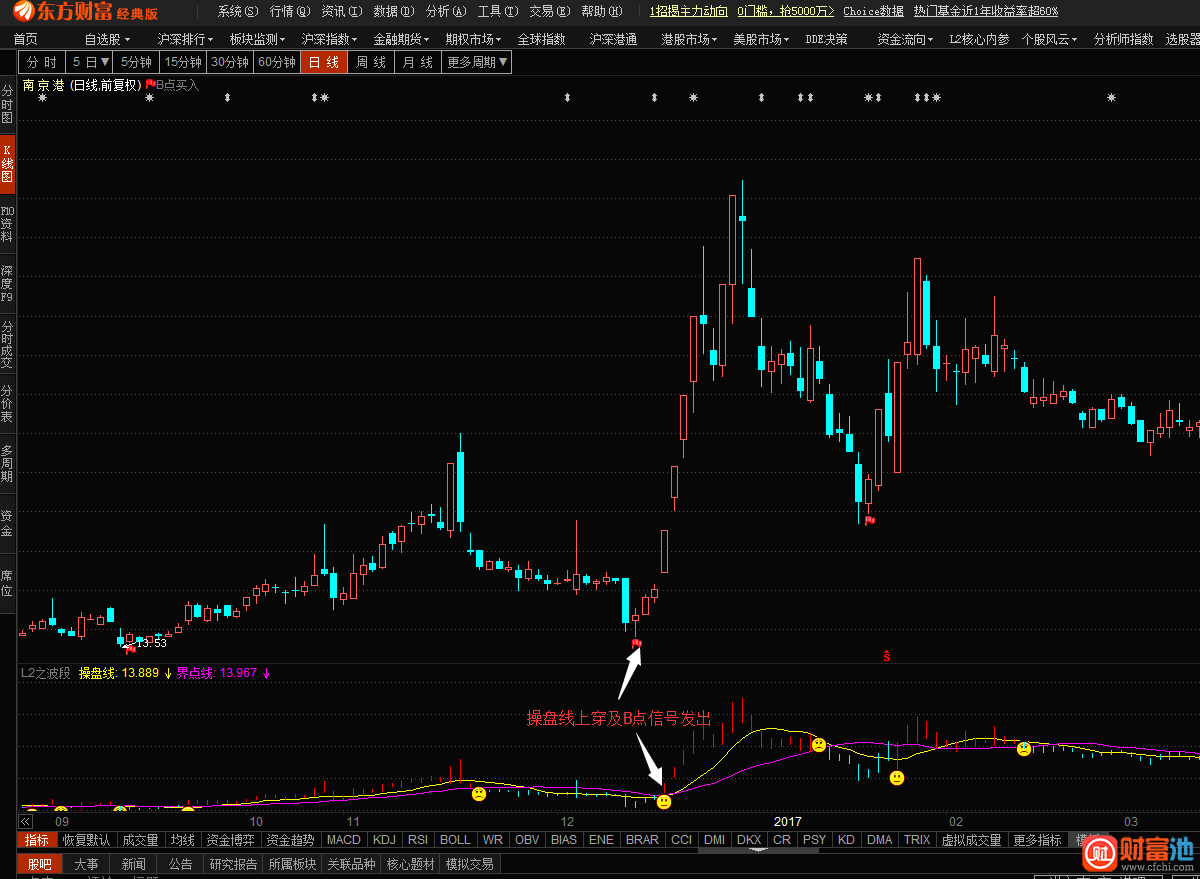1200x879 pixels.
Task: Click the smiley face at the December crossover
Action: [x=664, y=801]
